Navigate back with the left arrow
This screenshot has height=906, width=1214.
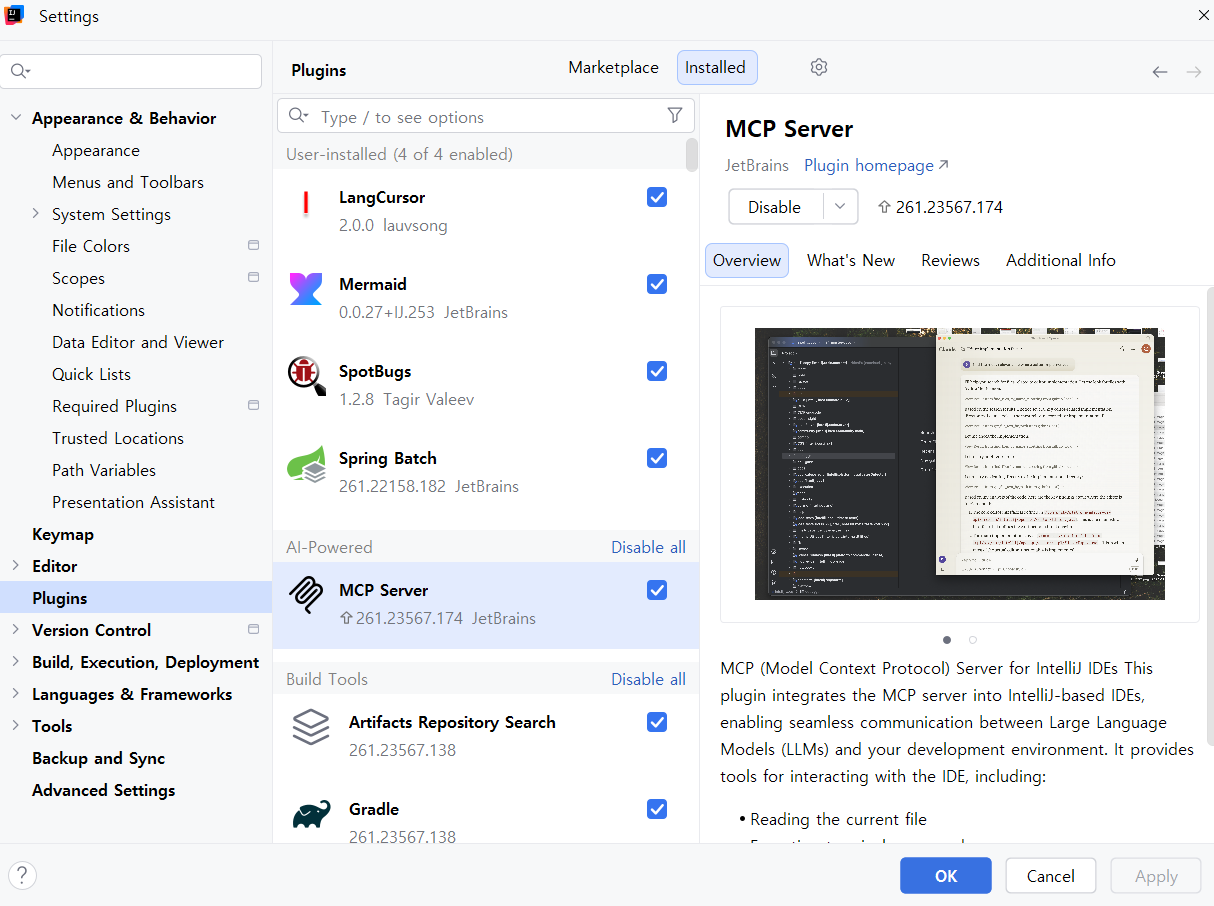point(1160,72)
